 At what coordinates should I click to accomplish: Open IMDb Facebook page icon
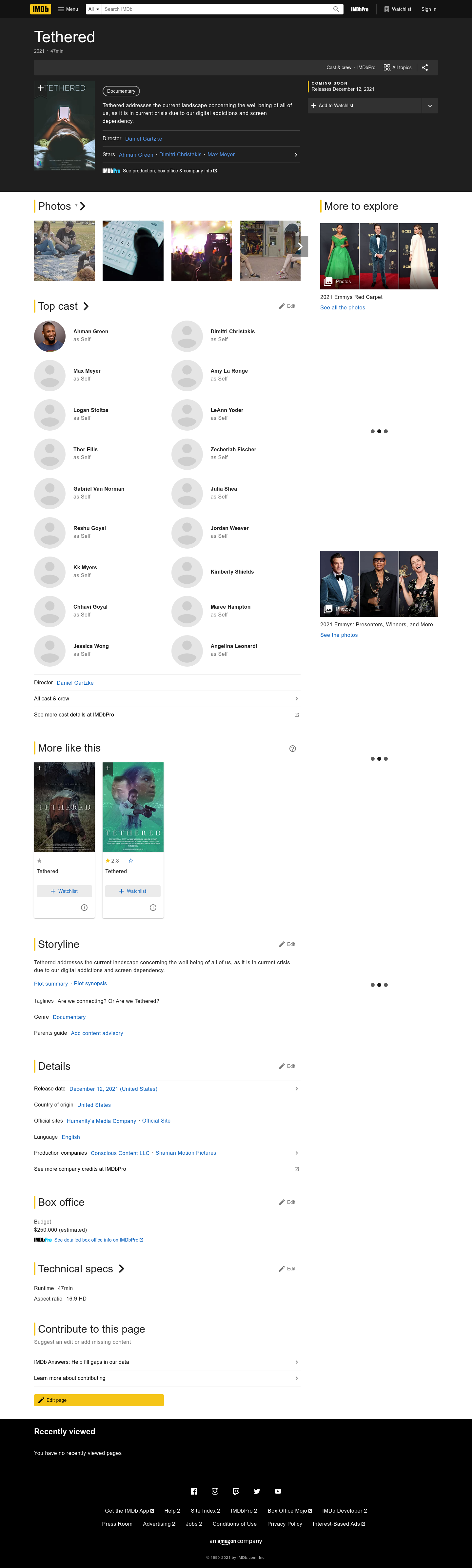(x=194, y=1491)
